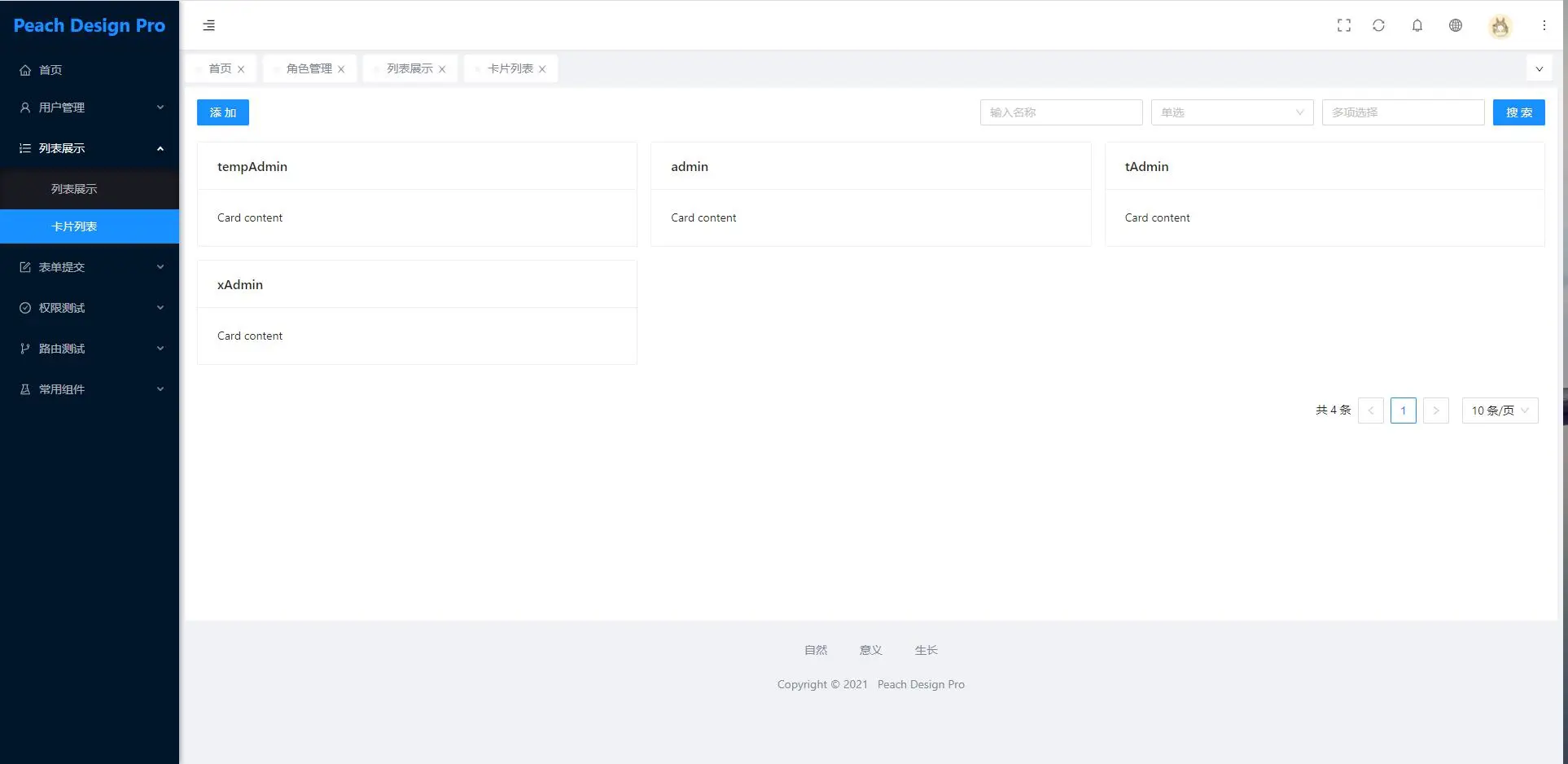Close the 首页 tab

(241, 69)
